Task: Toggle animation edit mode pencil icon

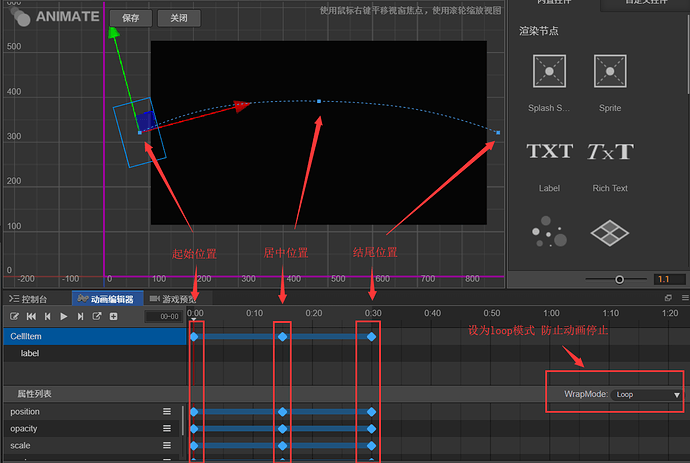Action: pos(15,316)
